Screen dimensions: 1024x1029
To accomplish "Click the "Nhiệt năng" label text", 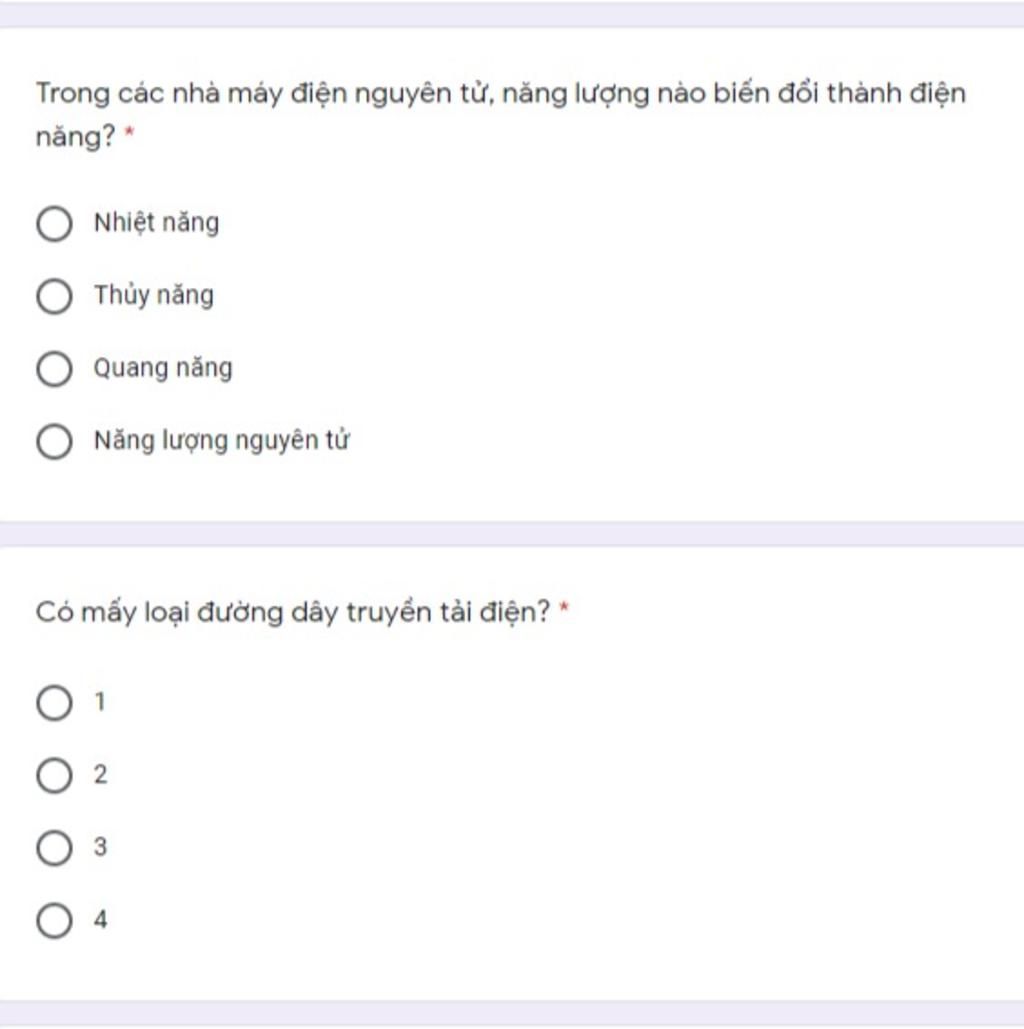I will pos(156,222).
